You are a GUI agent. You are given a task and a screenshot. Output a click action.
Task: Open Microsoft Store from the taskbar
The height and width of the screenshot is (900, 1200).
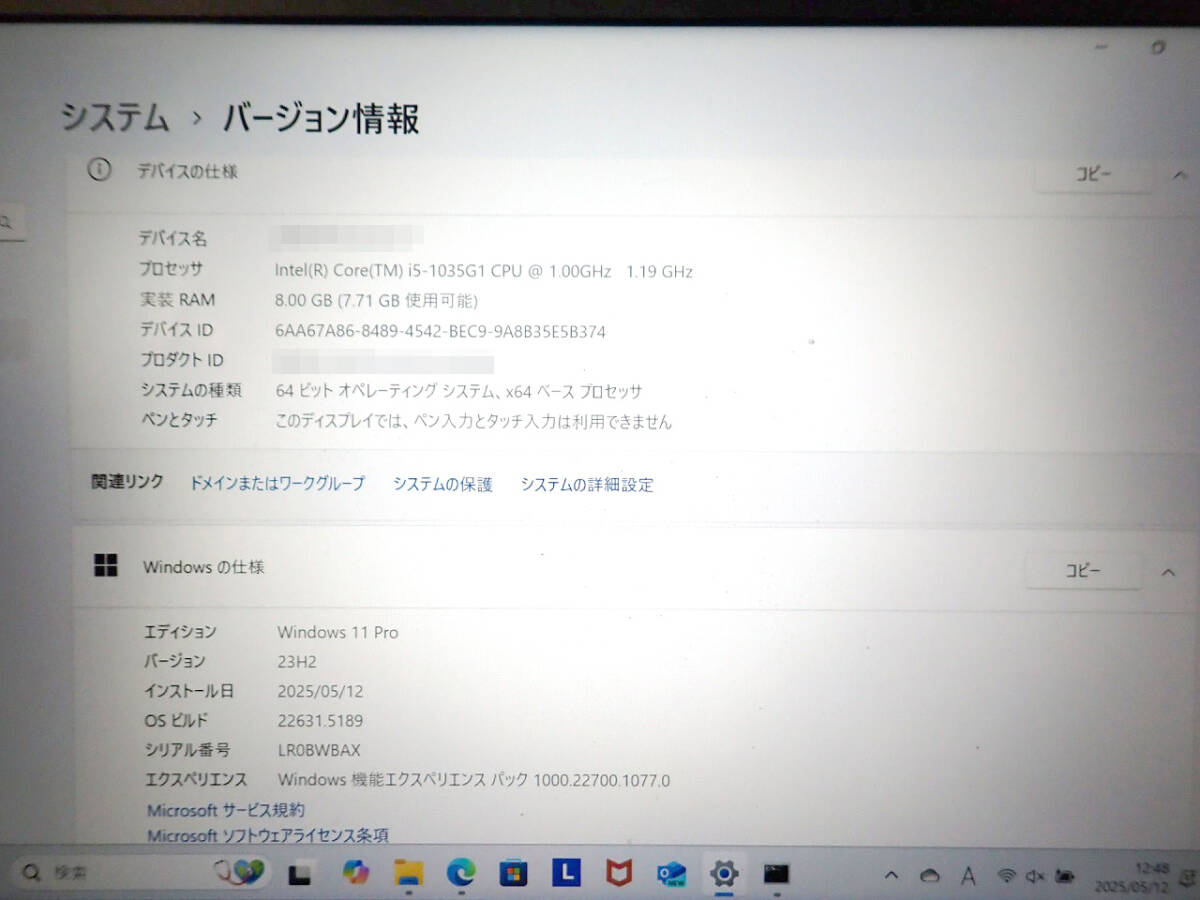513,874
